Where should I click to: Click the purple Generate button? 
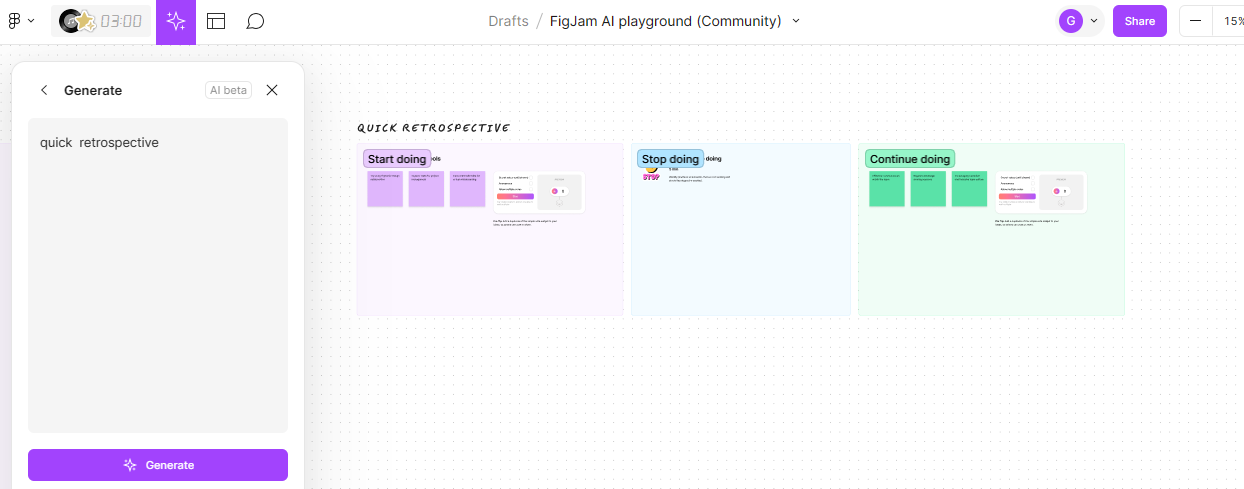[x=158, y=465]
